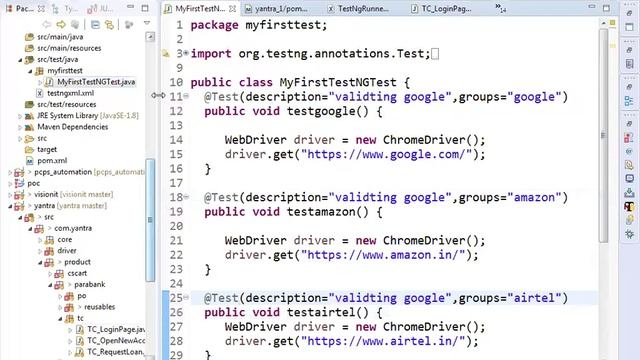Maximize the editor area

click(x=607, y=8)
